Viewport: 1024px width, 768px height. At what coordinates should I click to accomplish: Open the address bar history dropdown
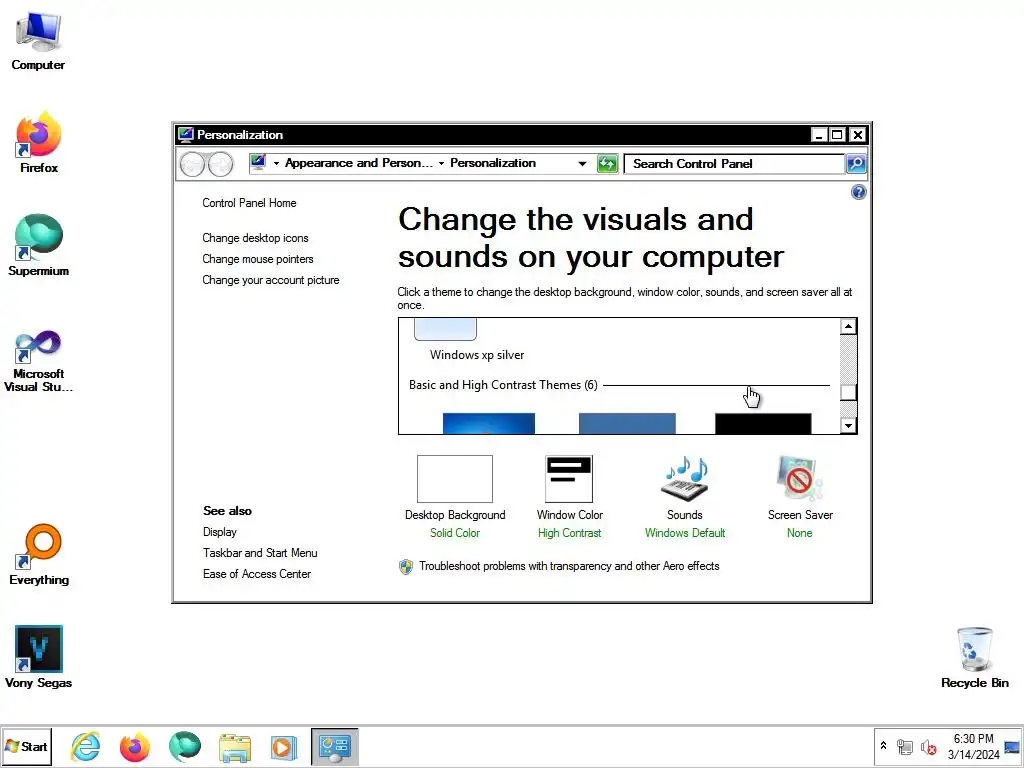[x=582, y=163]
